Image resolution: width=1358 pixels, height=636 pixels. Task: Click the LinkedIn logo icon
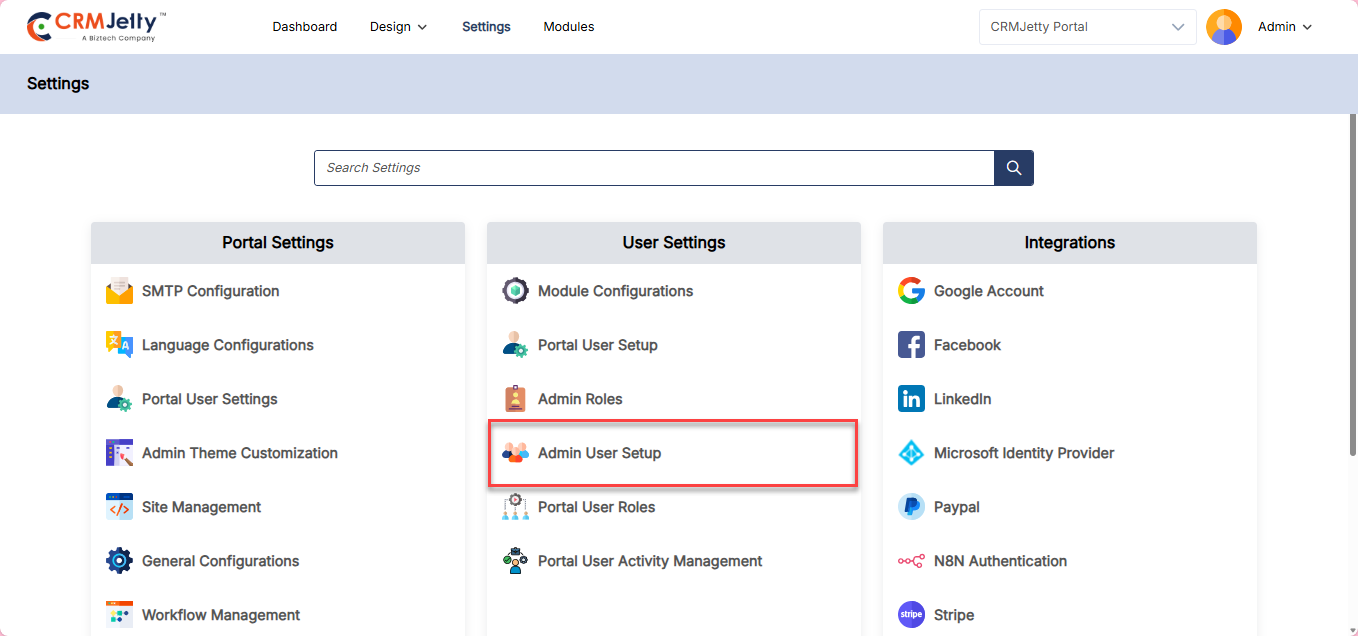click(x=911, y=399)
